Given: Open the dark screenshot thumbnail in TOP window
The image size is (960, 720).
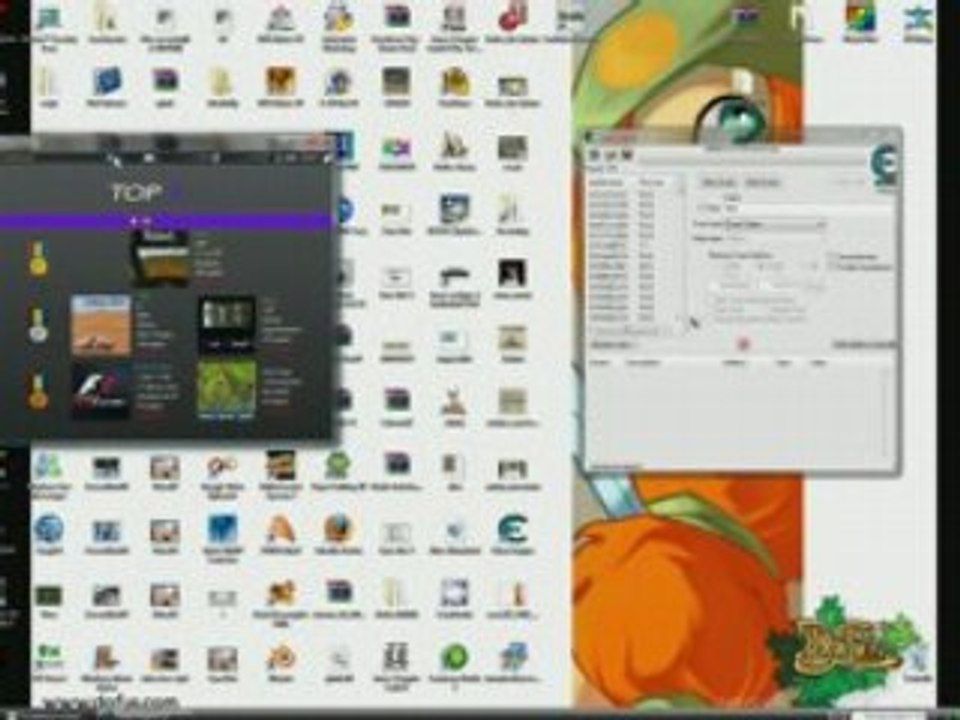Looking at the screenshot, I should tap(226, 324).
